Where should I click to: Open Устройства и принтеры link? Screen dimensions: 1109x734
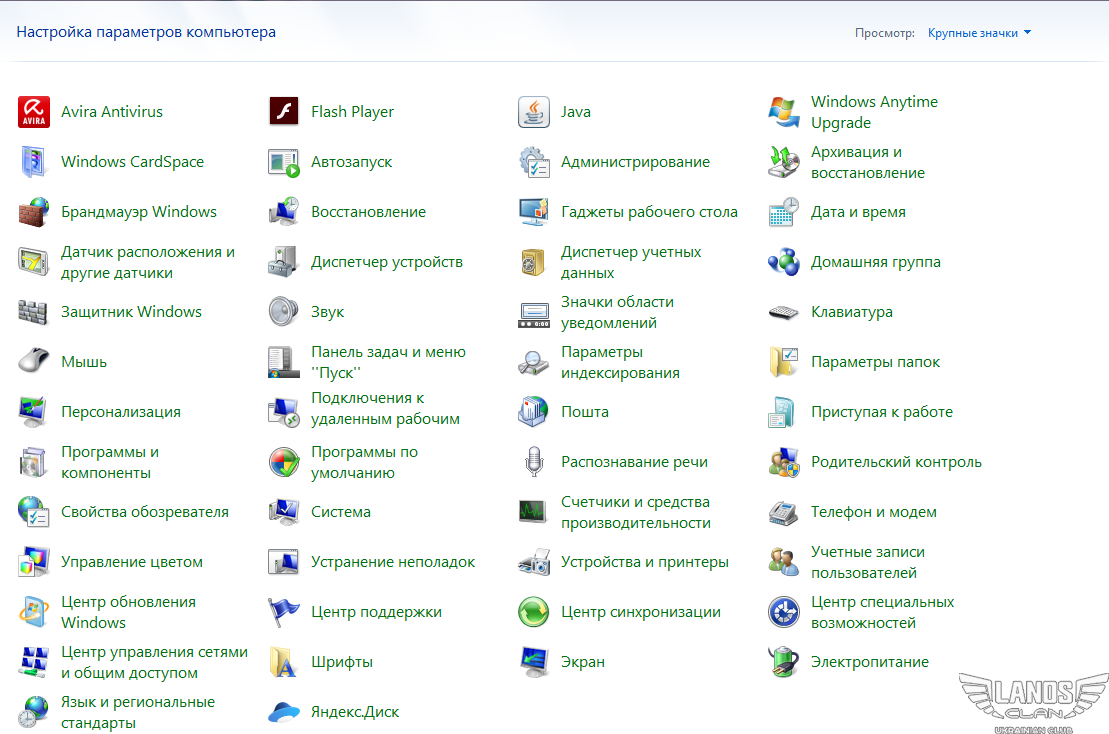pyautogui.click(x=645, y=562)
